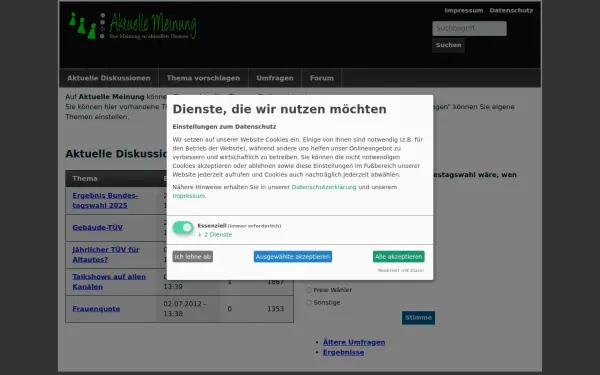Click the Realisiert mit Klaro link

coord(401,271)
